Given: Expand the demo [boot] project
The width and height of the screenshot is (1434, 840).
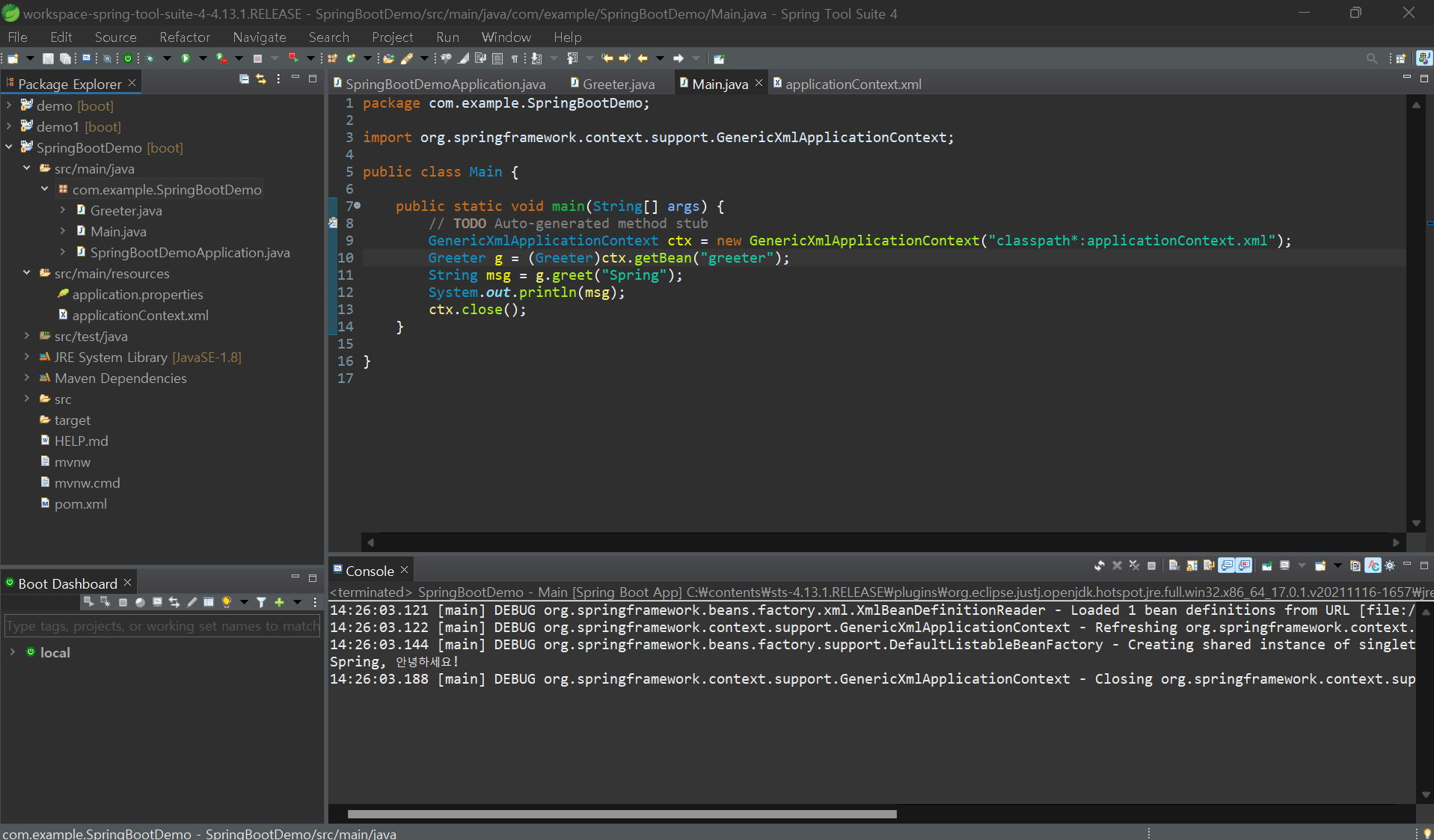Looking at the screenshot, I should tap(9, 105).
